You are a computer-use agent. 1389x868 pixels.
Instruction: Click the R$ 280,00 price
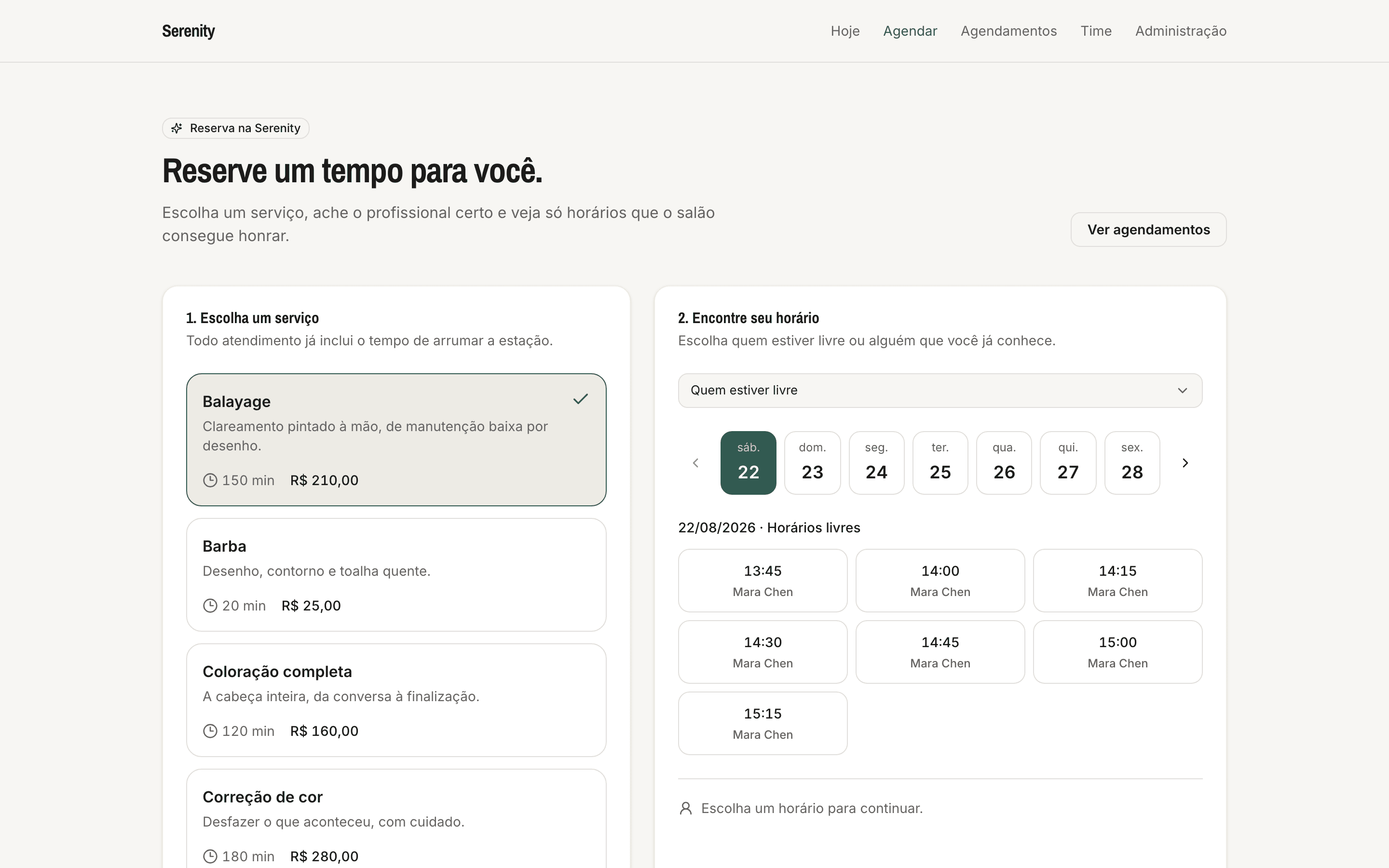(x=324, y=856)
